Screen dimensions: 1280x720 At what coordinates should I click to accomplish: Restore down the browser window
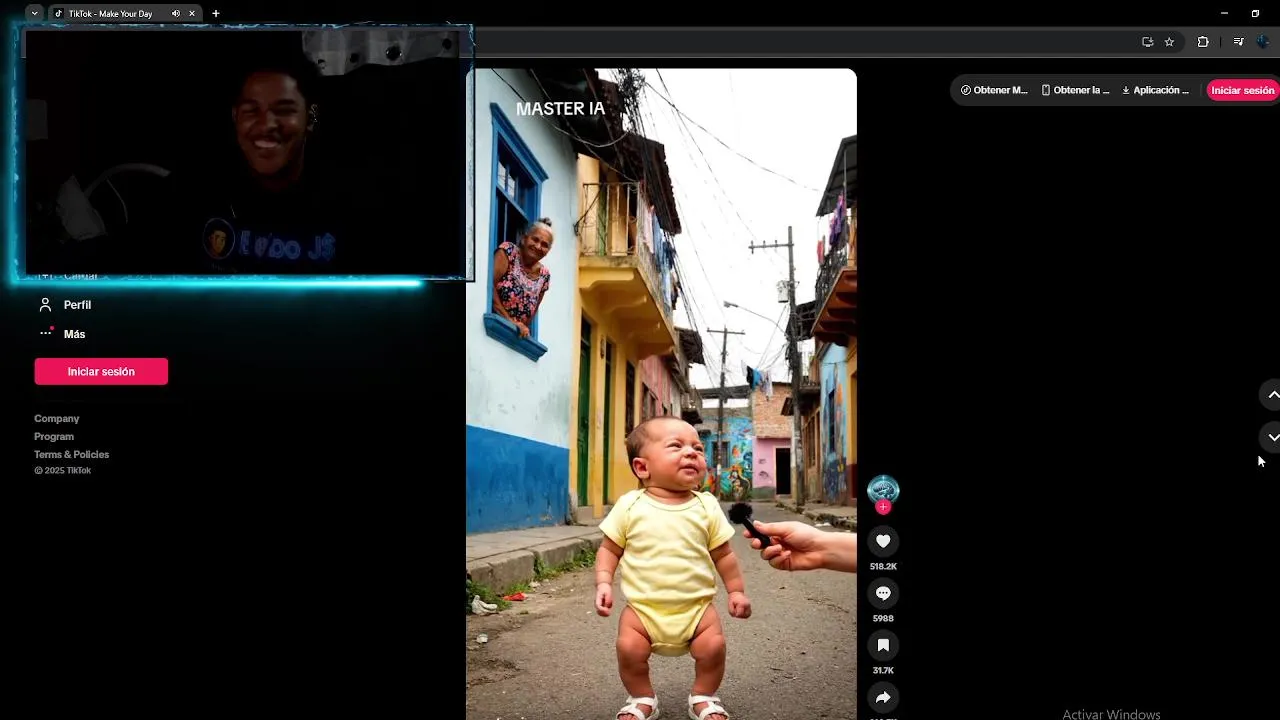[1255, 13]
